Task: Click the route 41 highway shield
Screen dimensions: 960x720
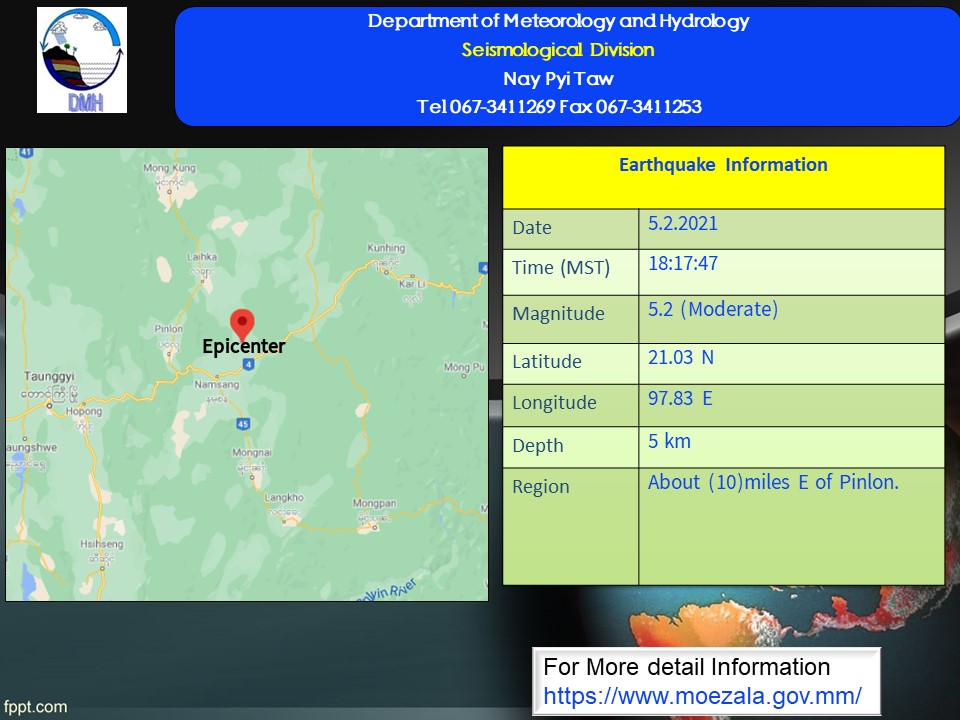Action: coord(27,153)
